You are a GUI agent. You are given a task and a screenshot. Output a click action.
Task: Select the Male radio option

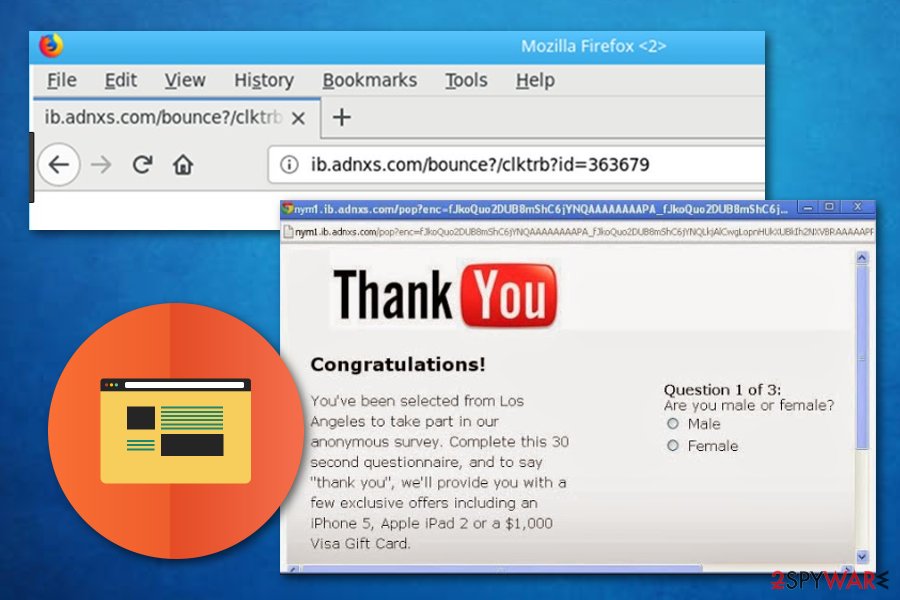pyautogui.click(x=673, y=424)
